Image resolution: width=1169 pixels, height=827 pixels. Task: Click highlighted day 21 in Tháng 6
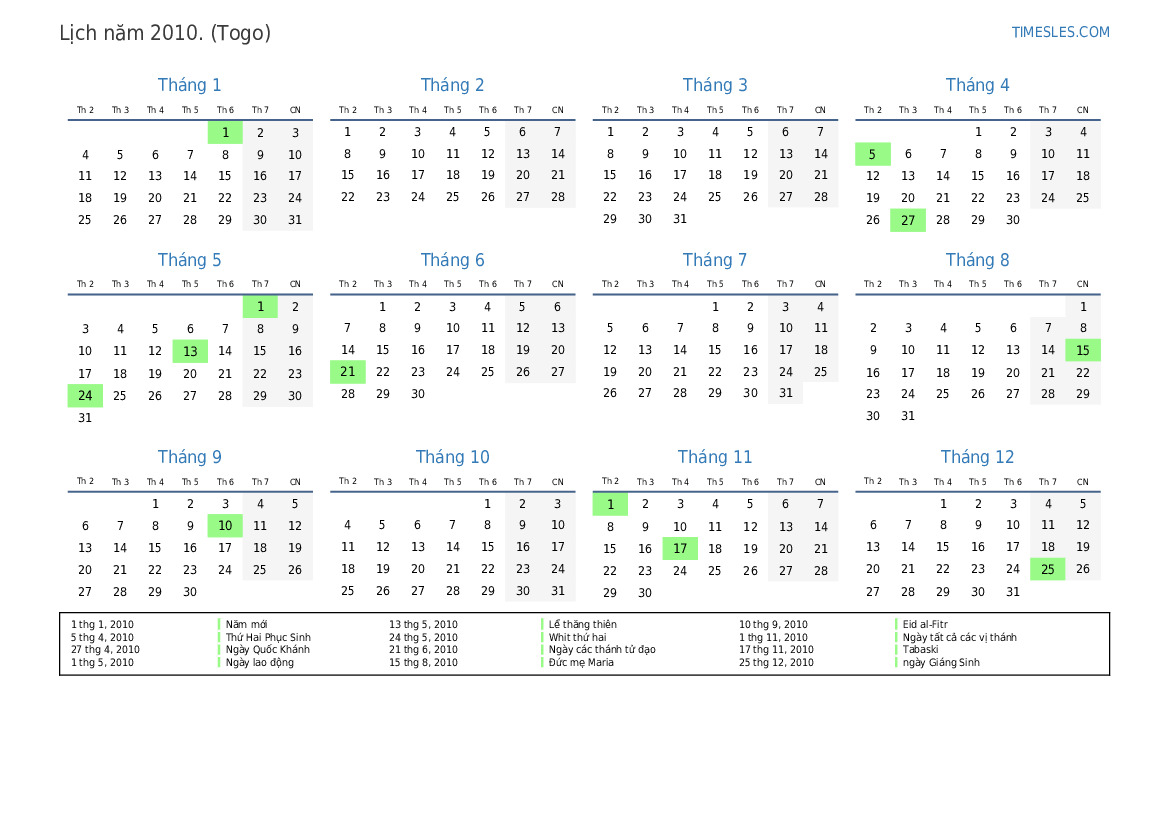(347, 371)
